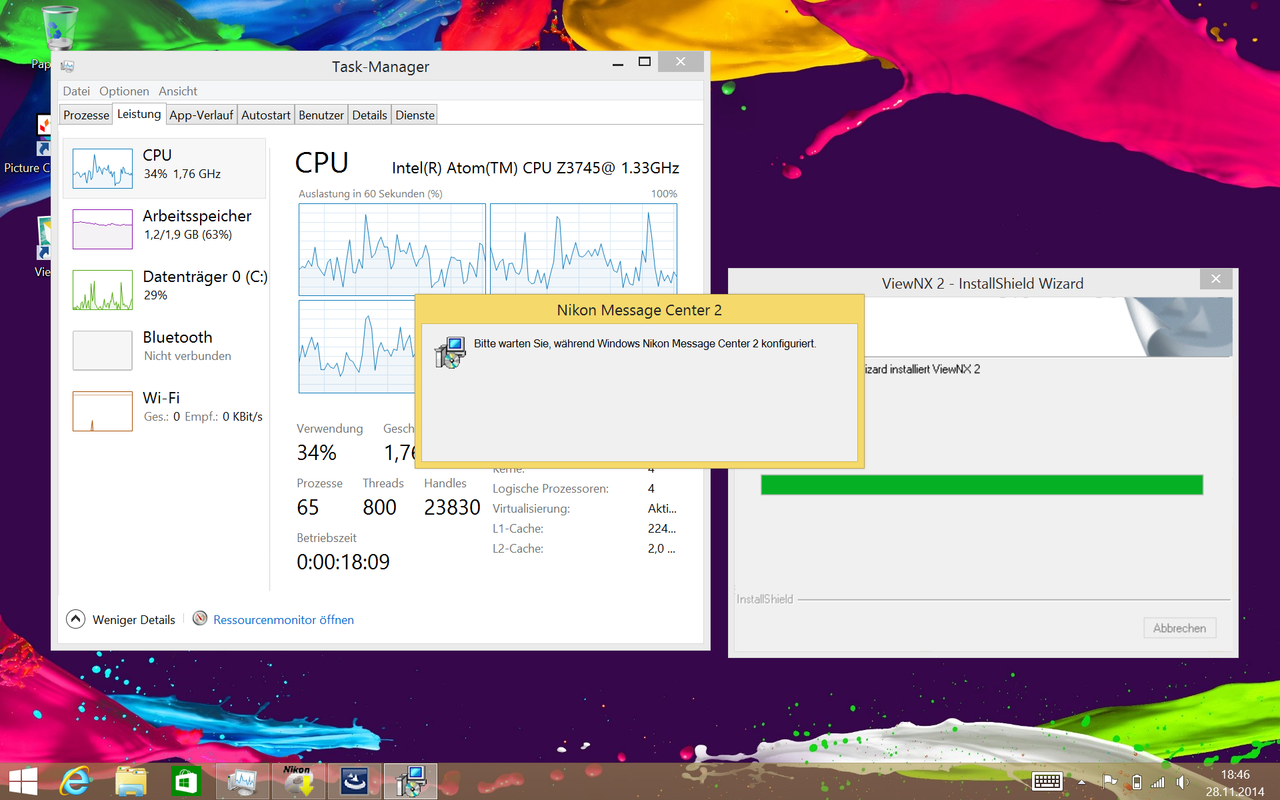1280x800 pixels.
Task: Open Datei menu in Task-Manager
Action: point(76,91)
